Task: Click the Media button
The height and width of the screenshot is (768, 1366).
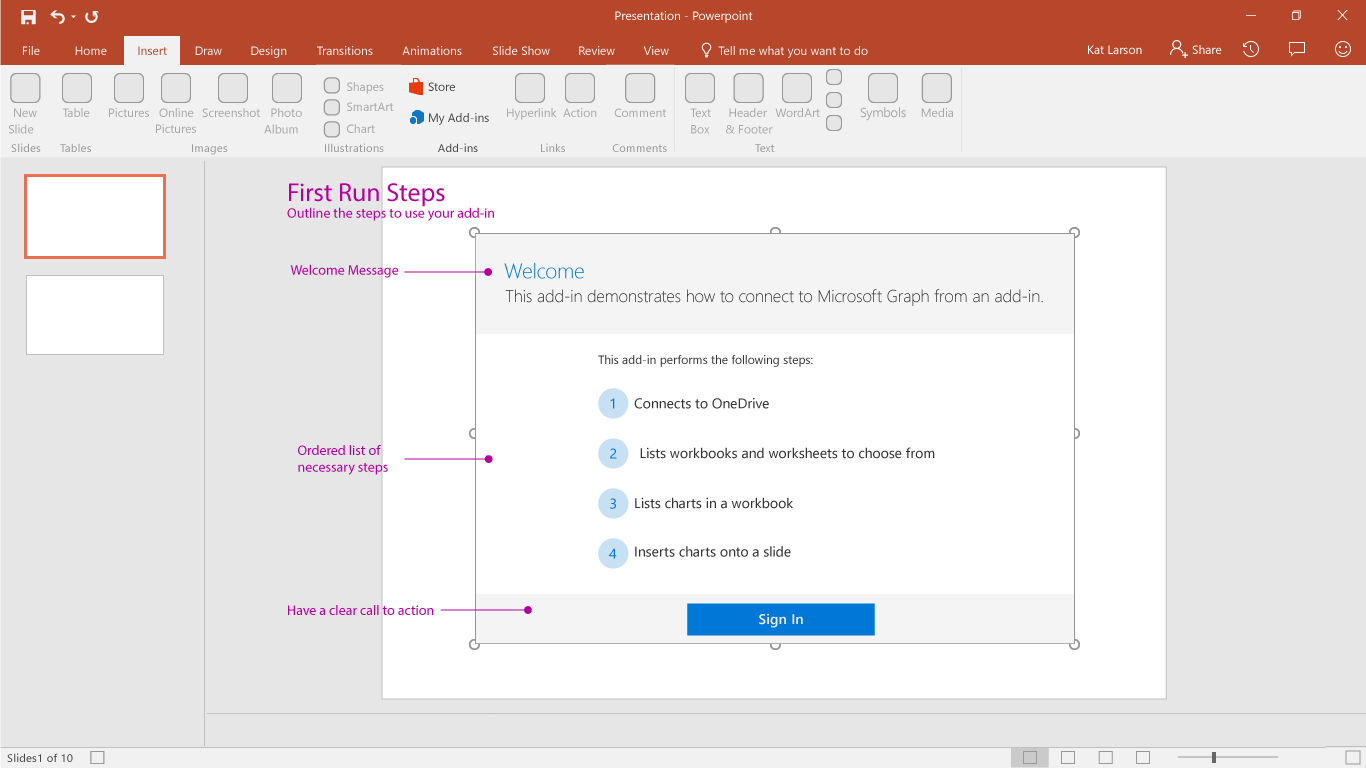Action: (937, 97)
